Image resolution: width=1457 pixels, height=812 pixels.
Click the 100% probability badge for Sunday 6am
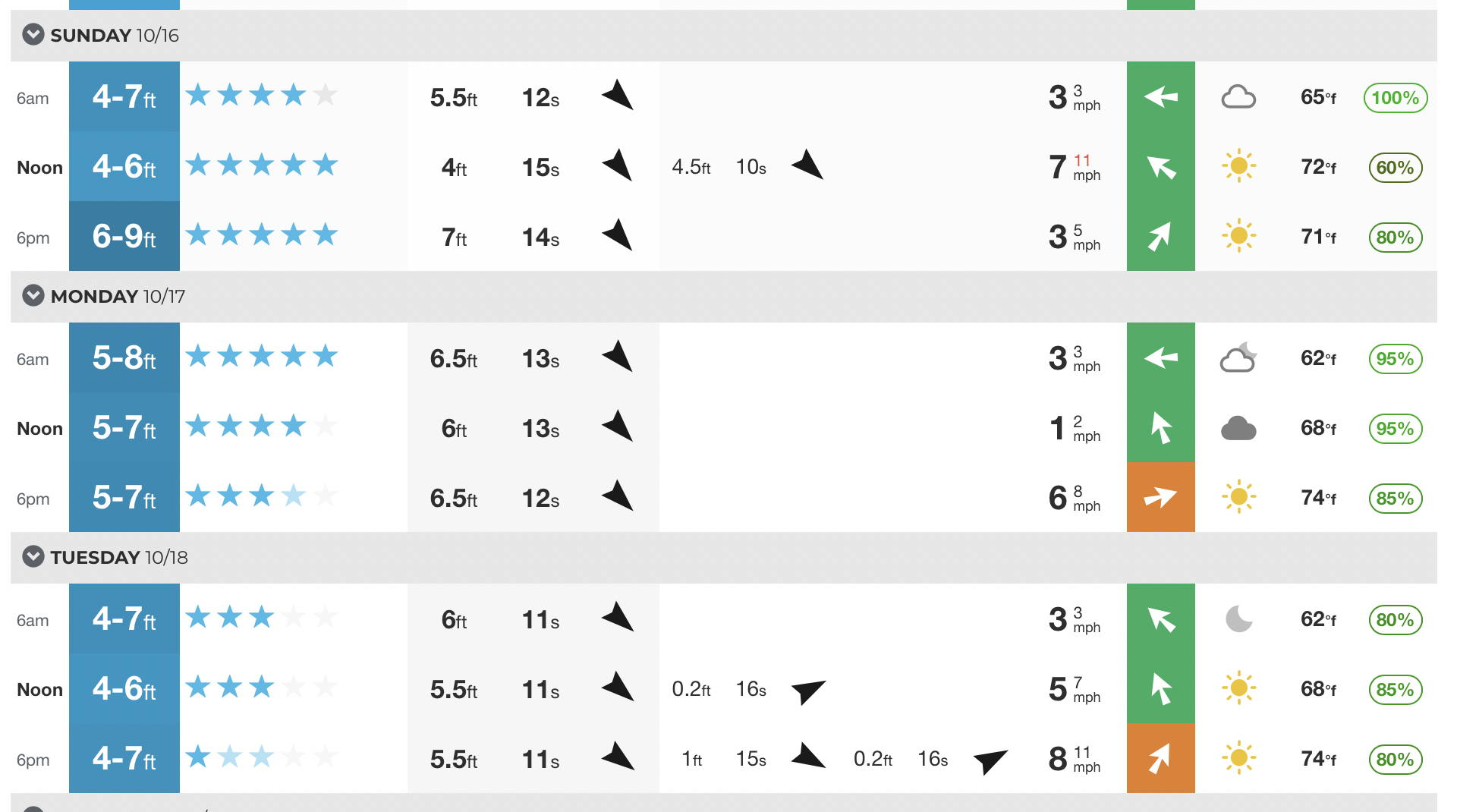pos(1395,97)
